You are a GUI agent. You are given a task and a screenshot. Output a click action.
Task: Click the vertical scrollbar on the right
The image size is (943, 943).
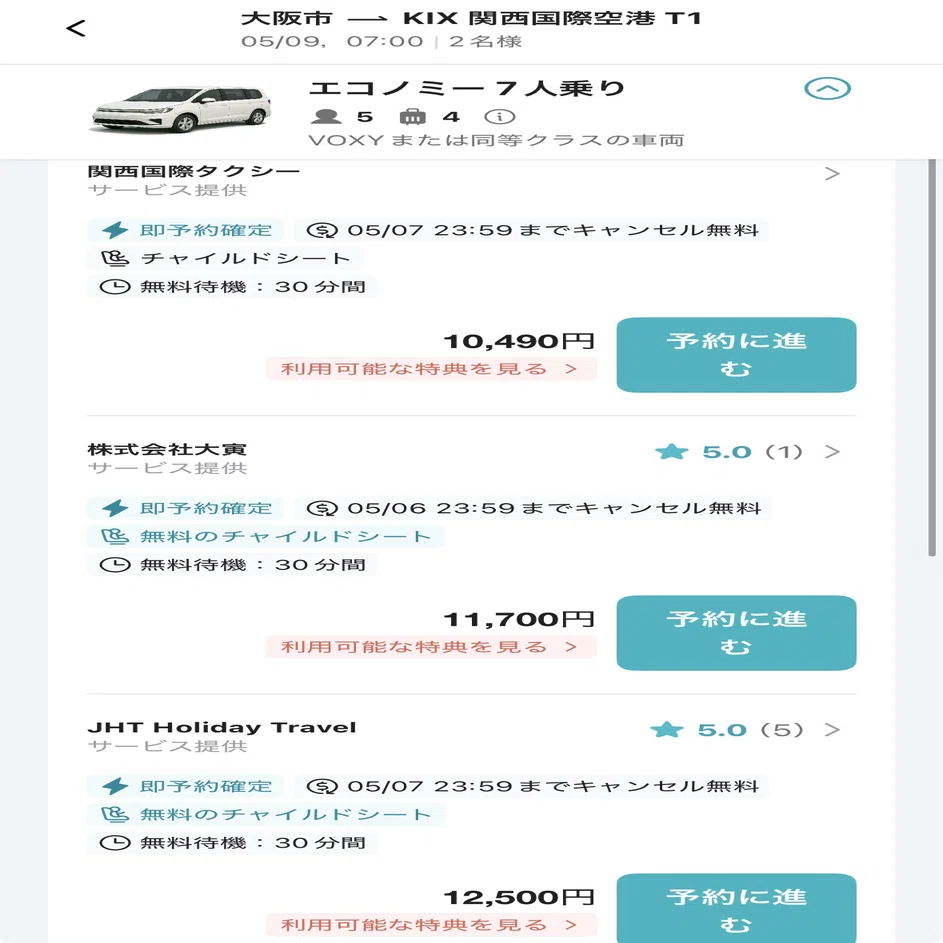[932, 358]
